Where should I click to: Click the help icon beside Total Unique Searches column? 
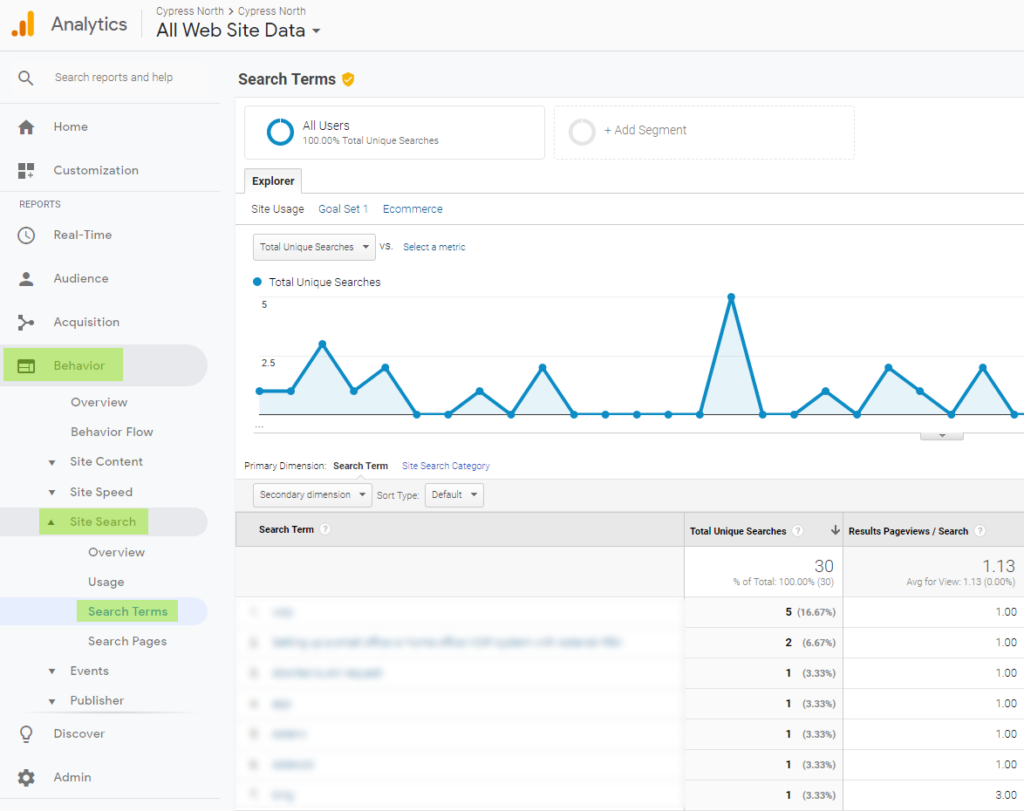click(797, 532)
